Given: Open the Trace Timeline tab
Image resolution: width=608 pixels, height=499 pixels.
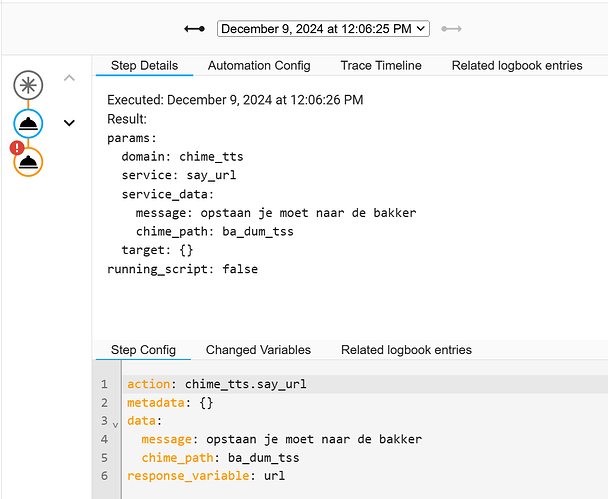Looking at the screenshot, I should (381, 66).
